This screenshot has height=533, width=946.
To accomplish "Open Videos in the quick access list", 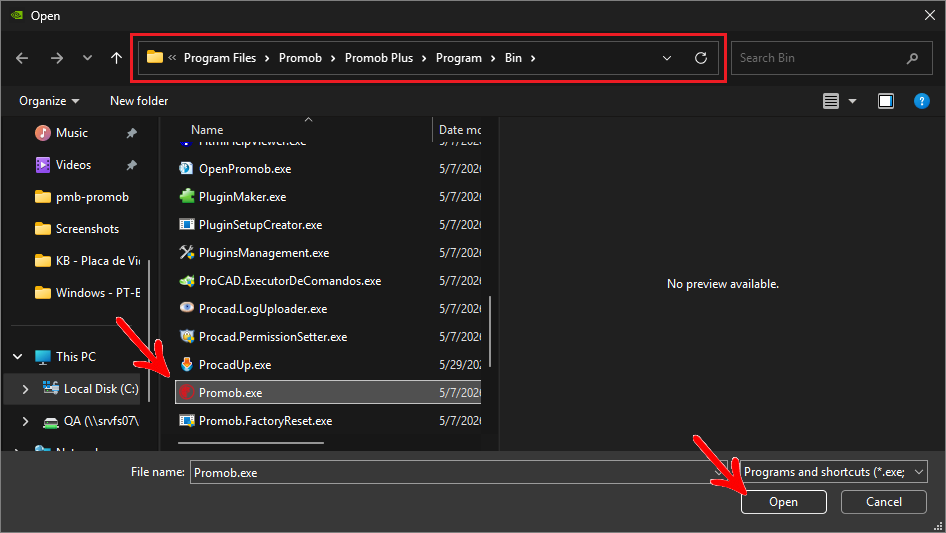I will 73,165.
